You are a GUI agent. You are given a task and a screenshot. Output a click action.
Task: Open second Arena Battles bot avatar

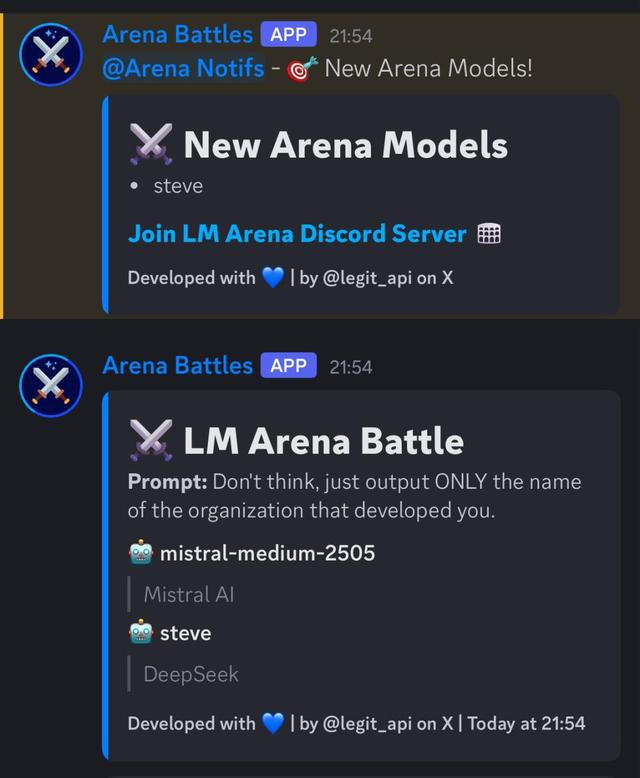pyautogui.click(x=51, y=385)
